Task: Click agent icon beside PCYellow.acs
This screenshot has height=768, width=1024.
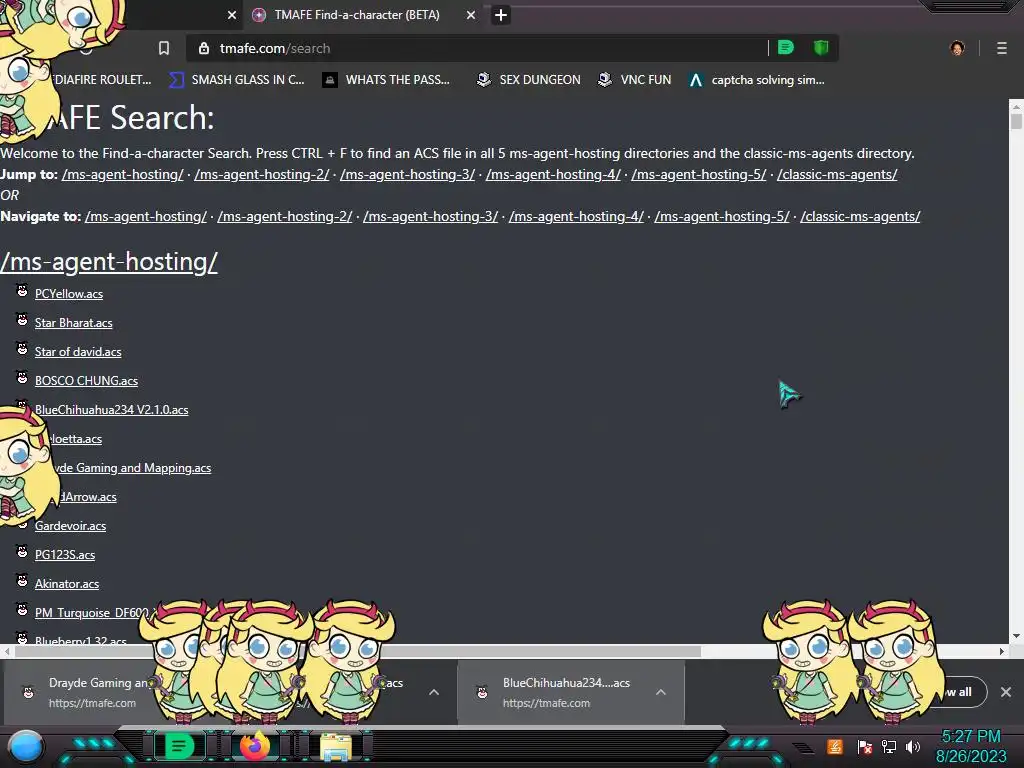Action: tap(22, 291)
